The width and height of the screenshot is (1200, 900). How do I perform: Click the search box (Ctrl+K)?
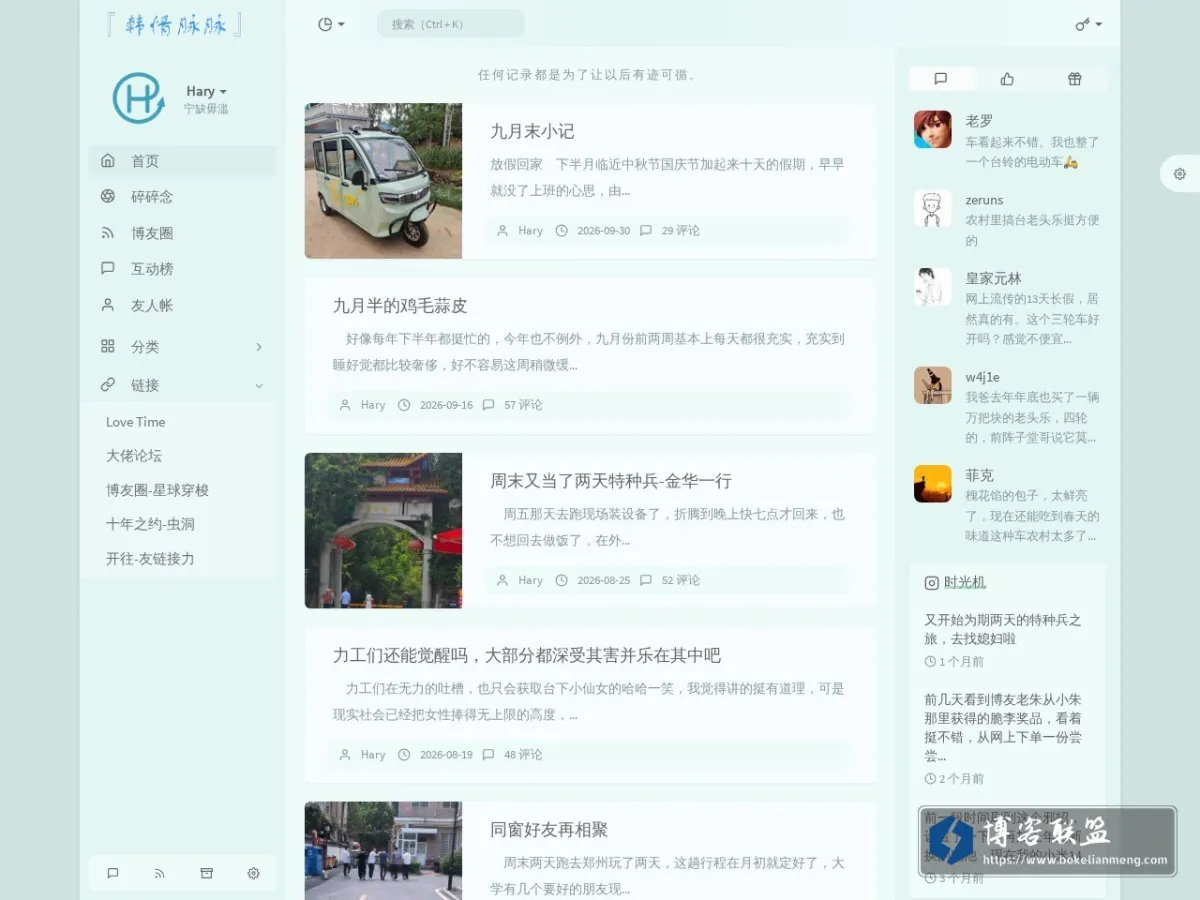pos(450,24)
